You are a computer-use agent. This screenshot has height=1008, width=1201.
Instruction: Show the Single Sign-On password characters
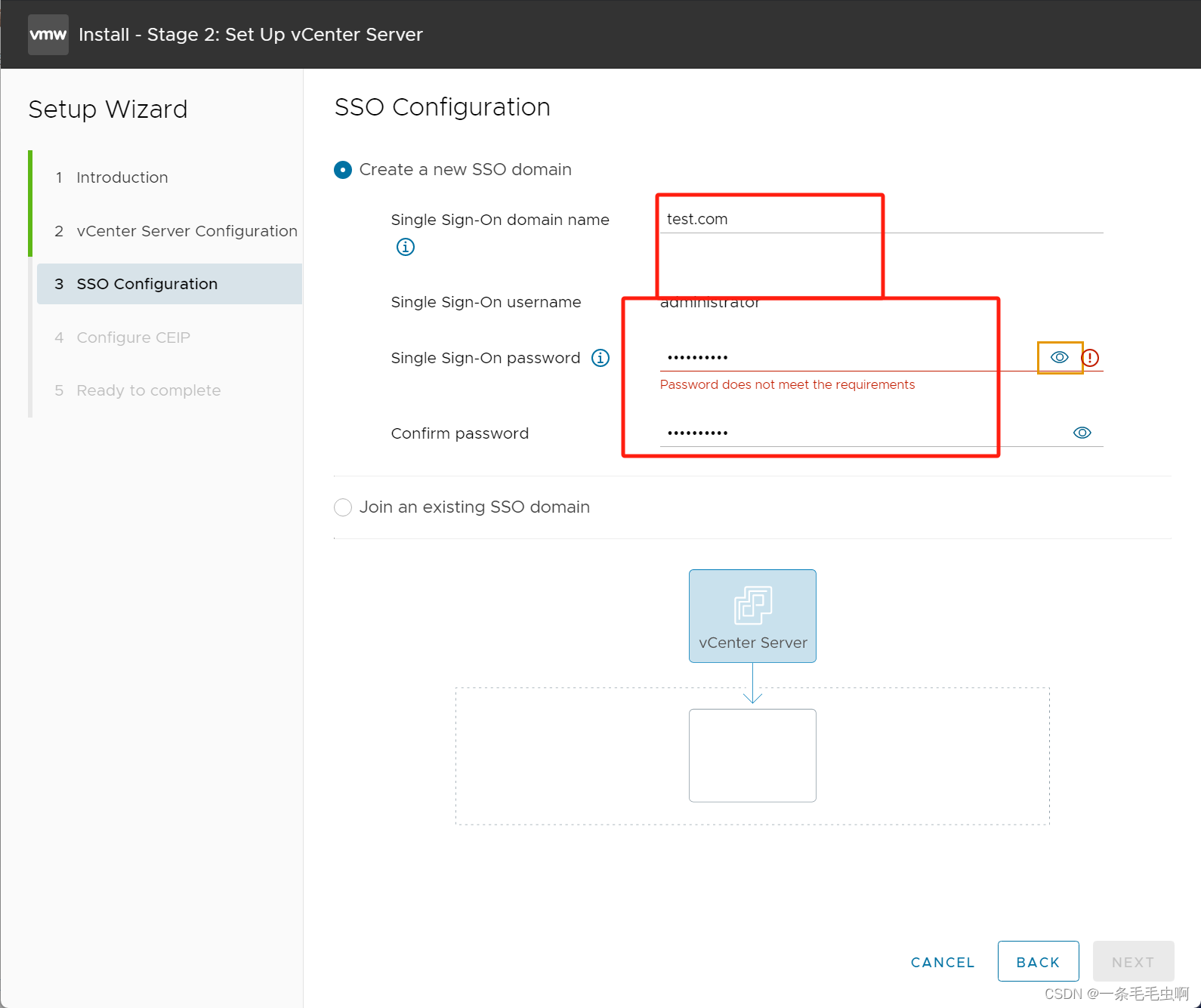(x=1060, y=357)
